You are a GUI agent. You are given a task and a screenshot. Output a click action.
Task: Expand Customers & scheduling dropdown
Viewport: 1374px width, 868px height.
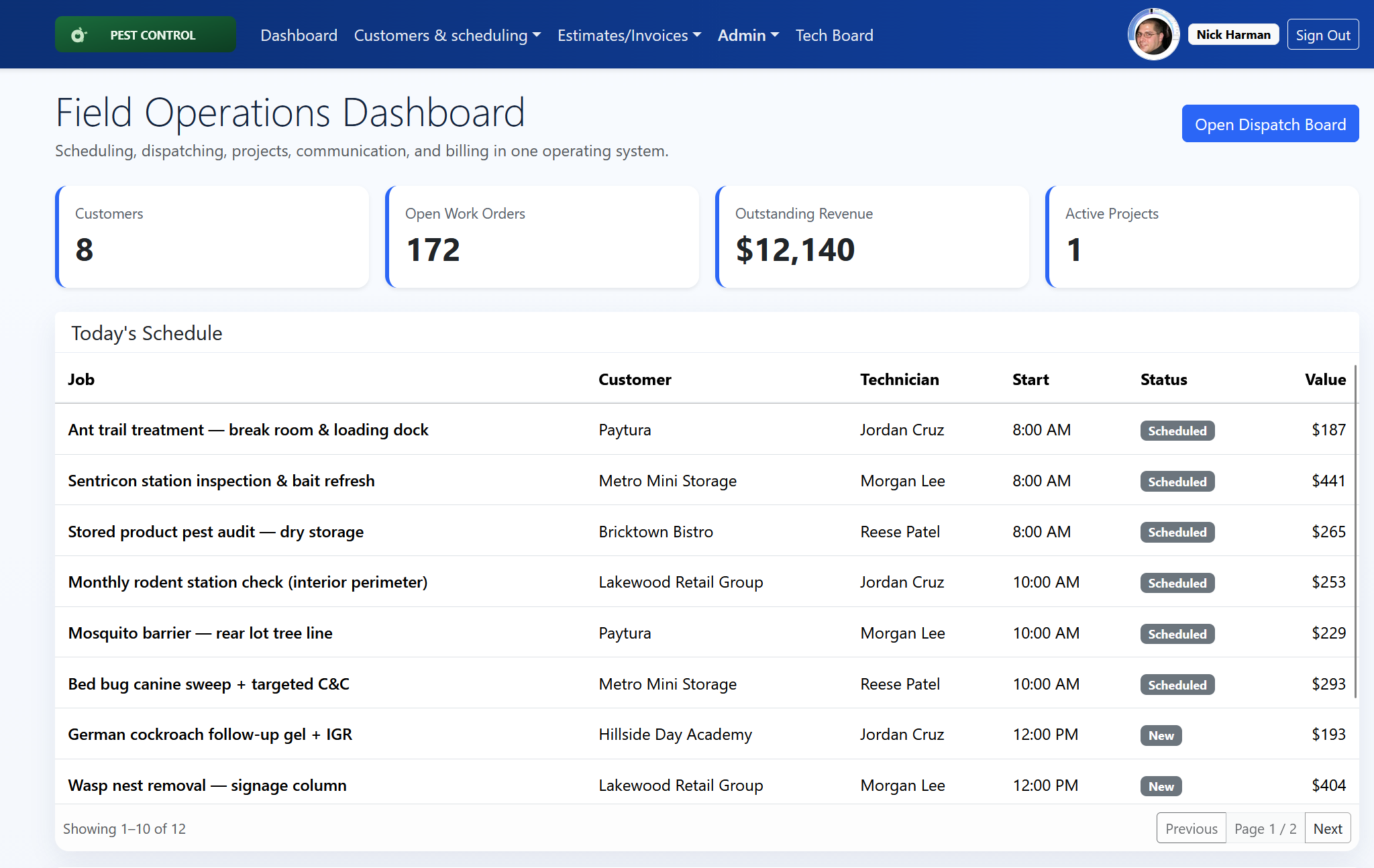[447, 35]
